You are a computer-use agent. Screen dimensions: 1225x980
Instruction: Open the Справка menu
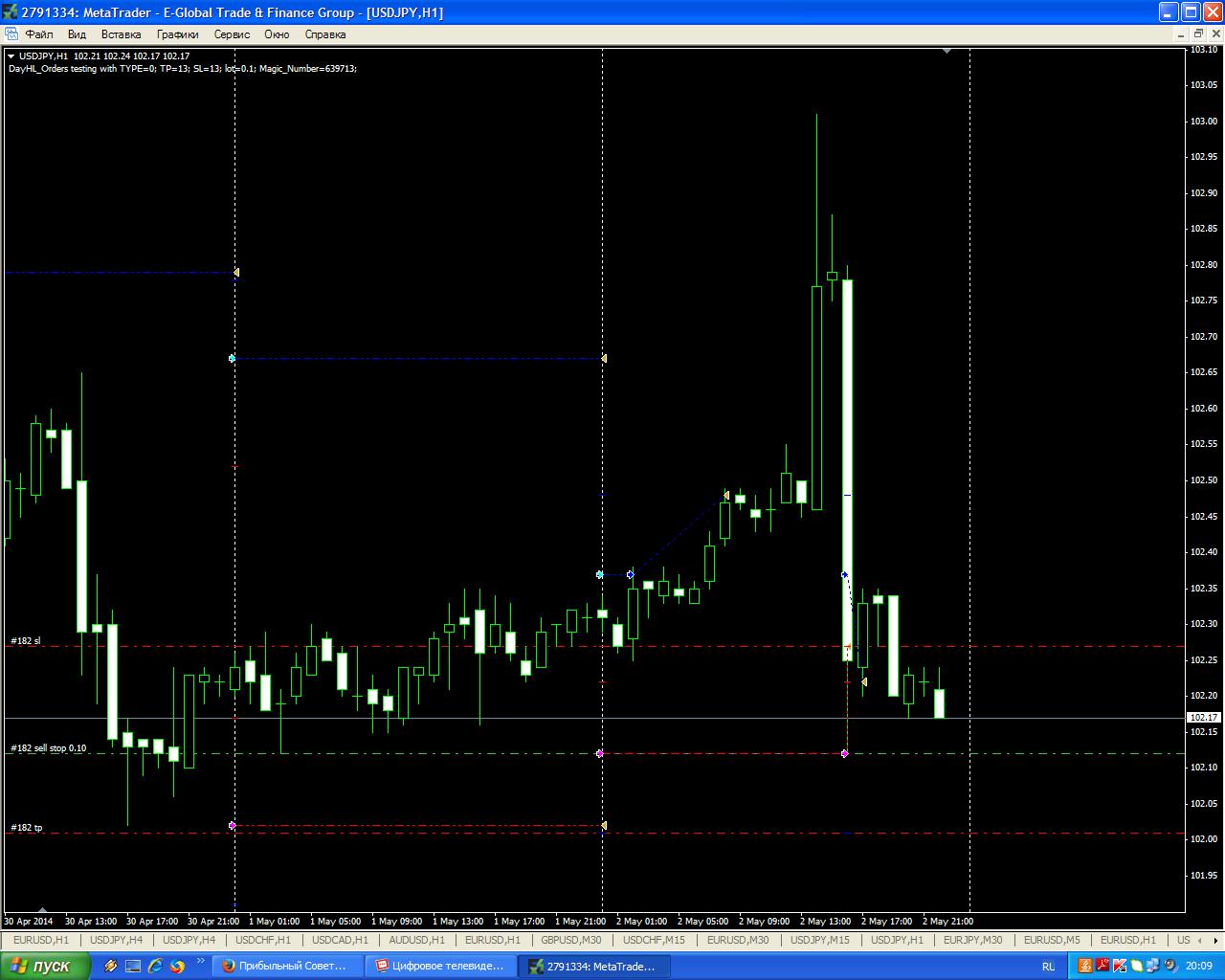(325, 34)
